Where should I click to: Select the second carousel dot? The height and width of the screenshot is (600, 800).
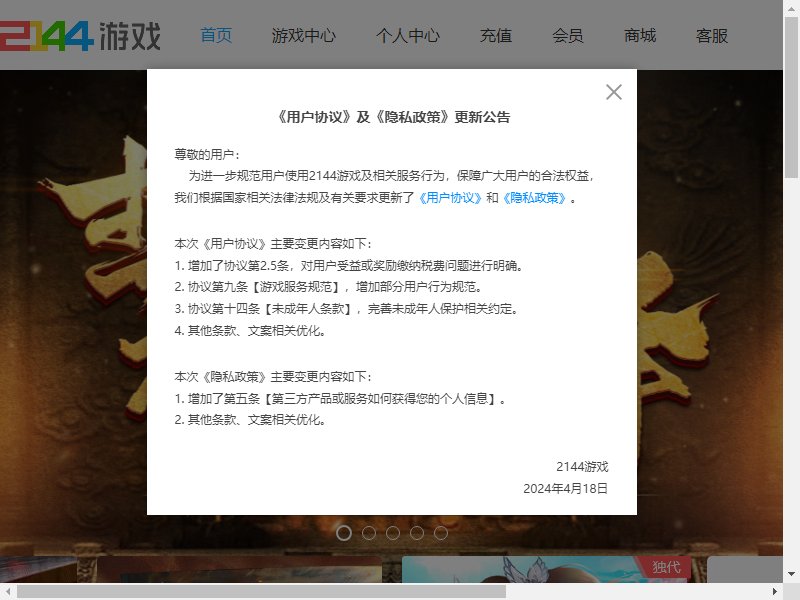369,533
